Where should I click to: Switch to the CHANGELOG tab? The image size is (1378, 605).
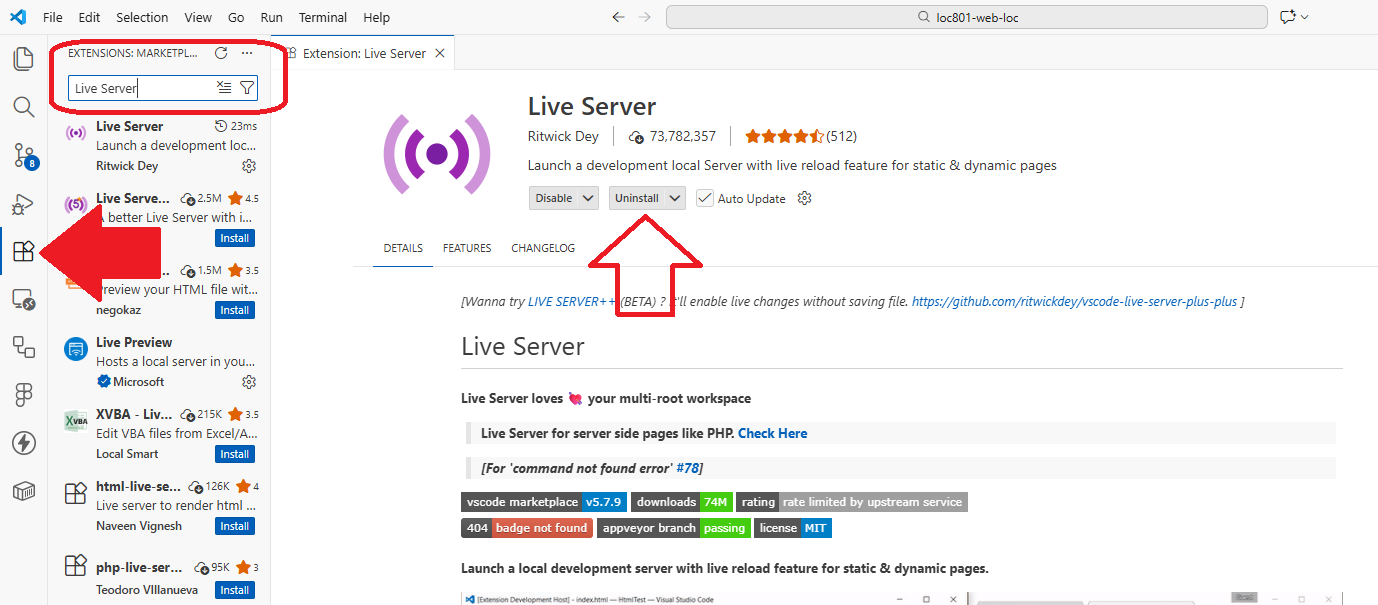[543, 248]
